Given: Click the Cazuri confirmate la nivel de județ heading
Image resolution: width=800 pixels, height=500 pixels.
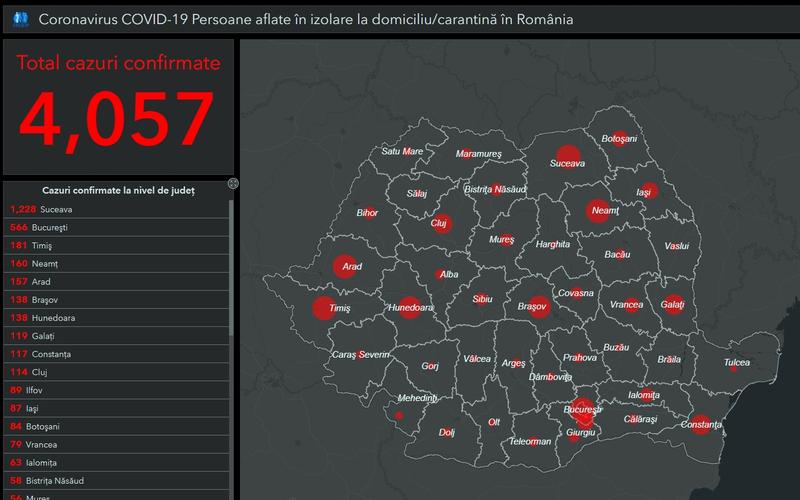Looking at the screenshot, I should (x=118, y=190).
